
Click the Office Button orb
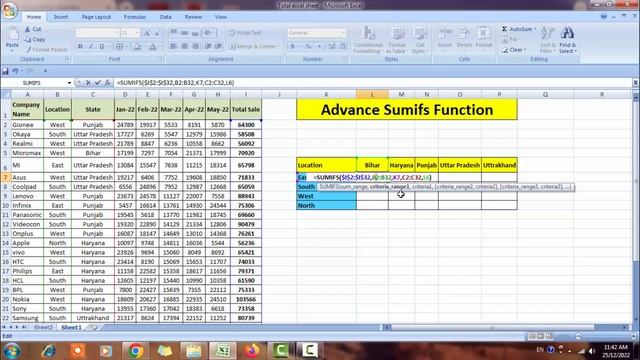(x=9, y=10)
